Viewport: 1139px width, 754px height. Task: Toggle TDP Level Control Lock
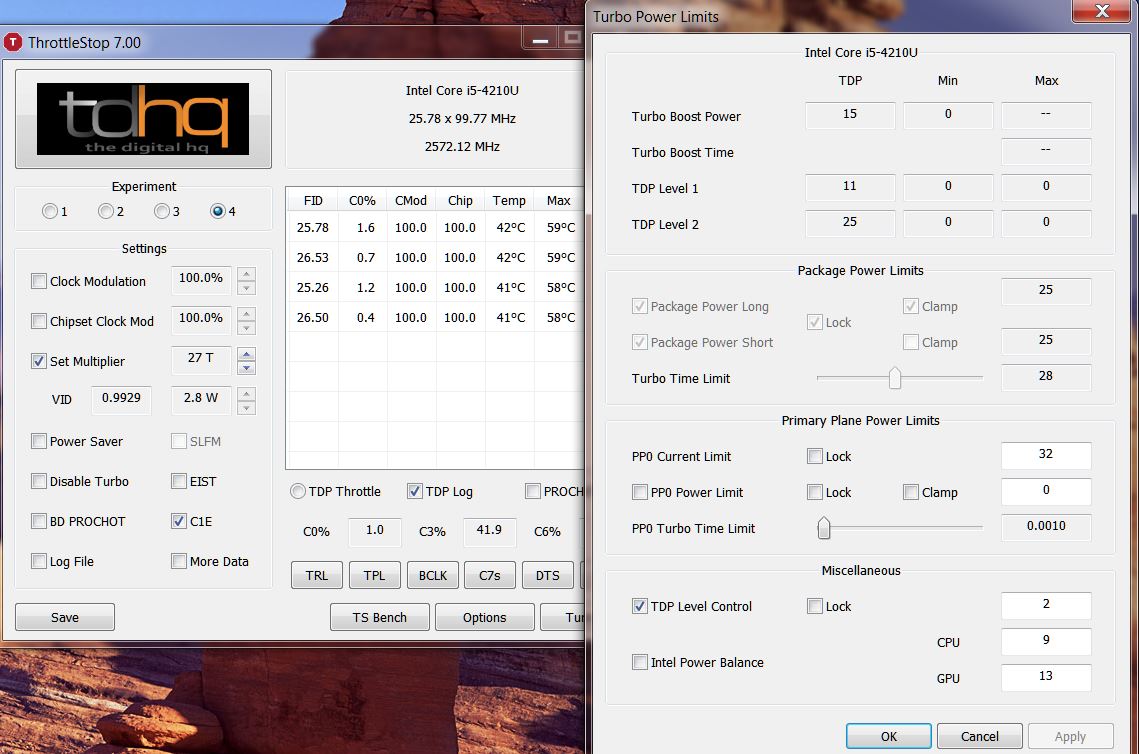[815, 606]
